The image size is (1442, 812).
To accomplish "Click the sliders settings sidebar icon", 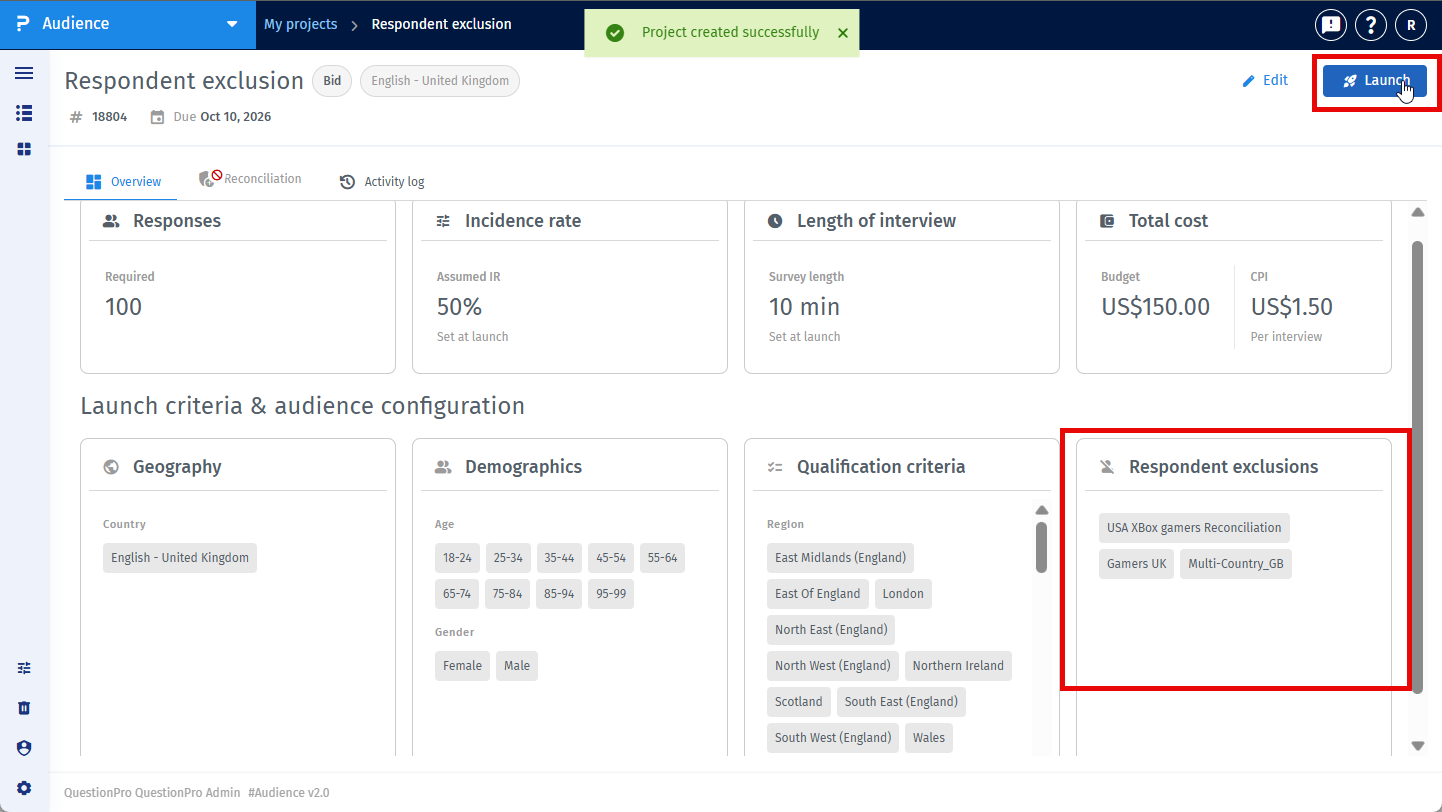I will 24,668.
